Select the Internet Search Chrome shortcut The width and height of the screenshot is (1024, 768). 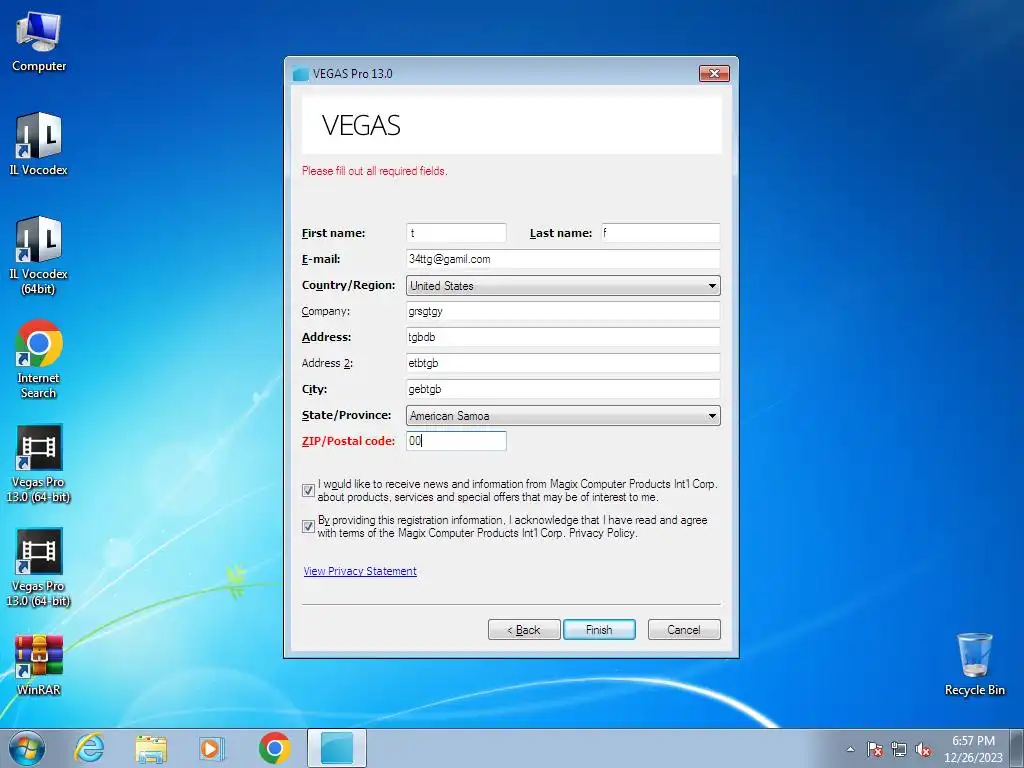(39, 359)
